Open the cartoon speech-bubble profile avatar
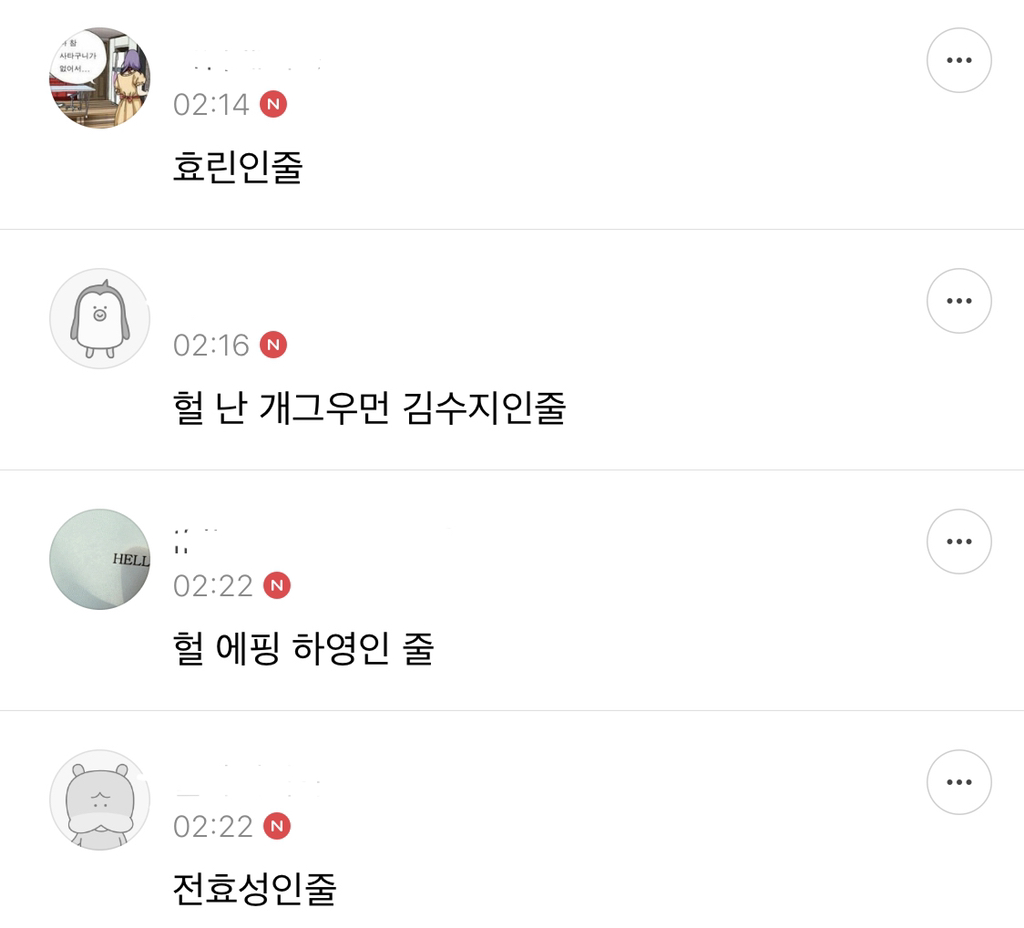Viewport: 1024px width, 928px height. click(x=99, y=78)
